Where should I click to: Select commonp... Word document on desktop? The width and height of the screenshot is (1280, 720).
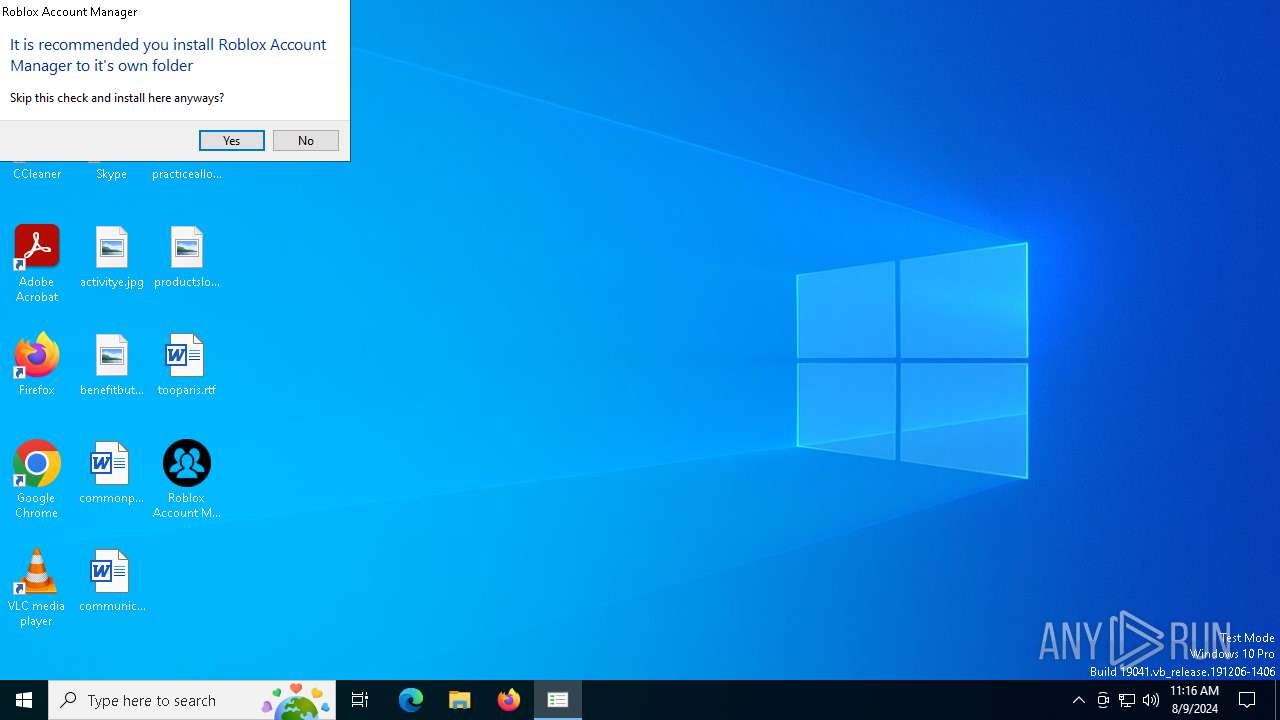pos(112,473)
